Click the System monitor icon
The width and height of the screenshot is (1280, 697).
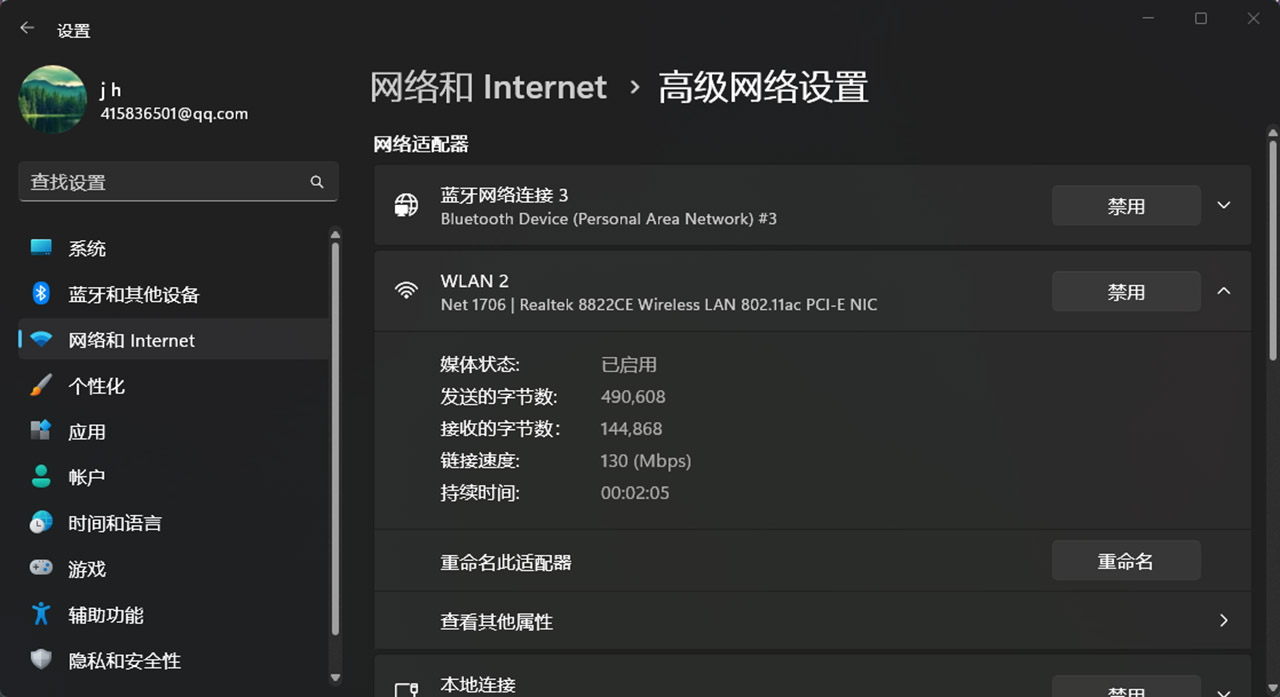(41, 248)
